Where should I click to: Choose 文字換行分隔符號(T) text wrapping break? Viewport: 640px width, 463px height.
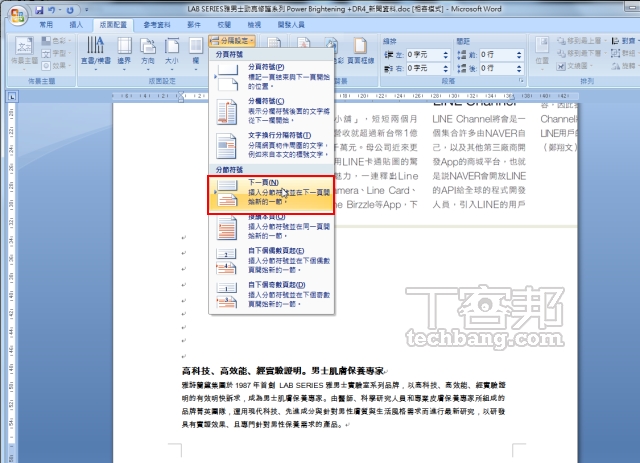[271, 145]
